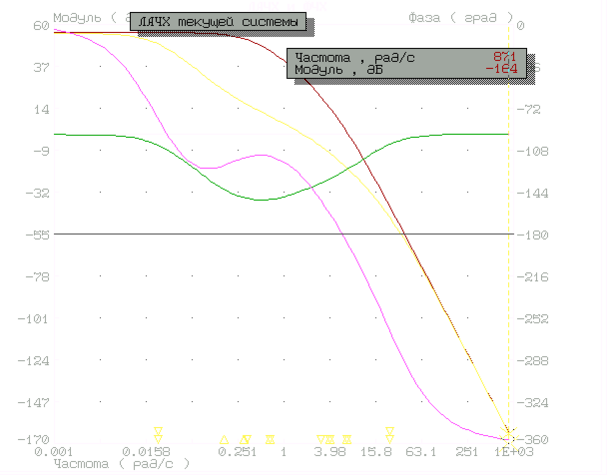Click the modulus value -164 in info box
Screen dimensions: 607x475
pos(501,69)
